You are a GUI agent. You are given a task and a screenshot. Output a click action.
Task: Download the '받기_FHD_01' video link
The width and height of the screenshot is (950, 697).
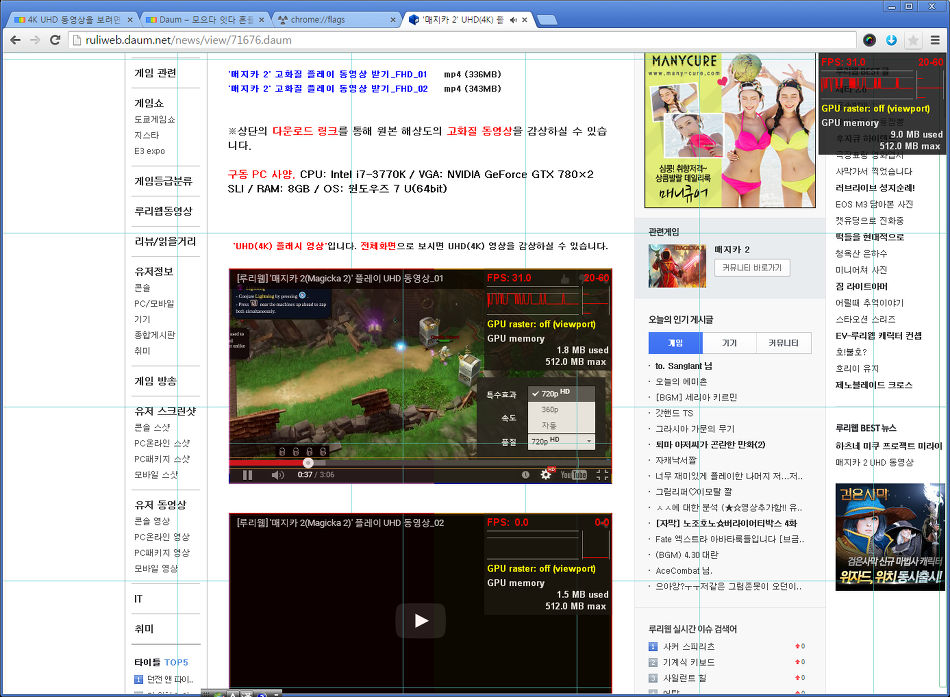328,74
